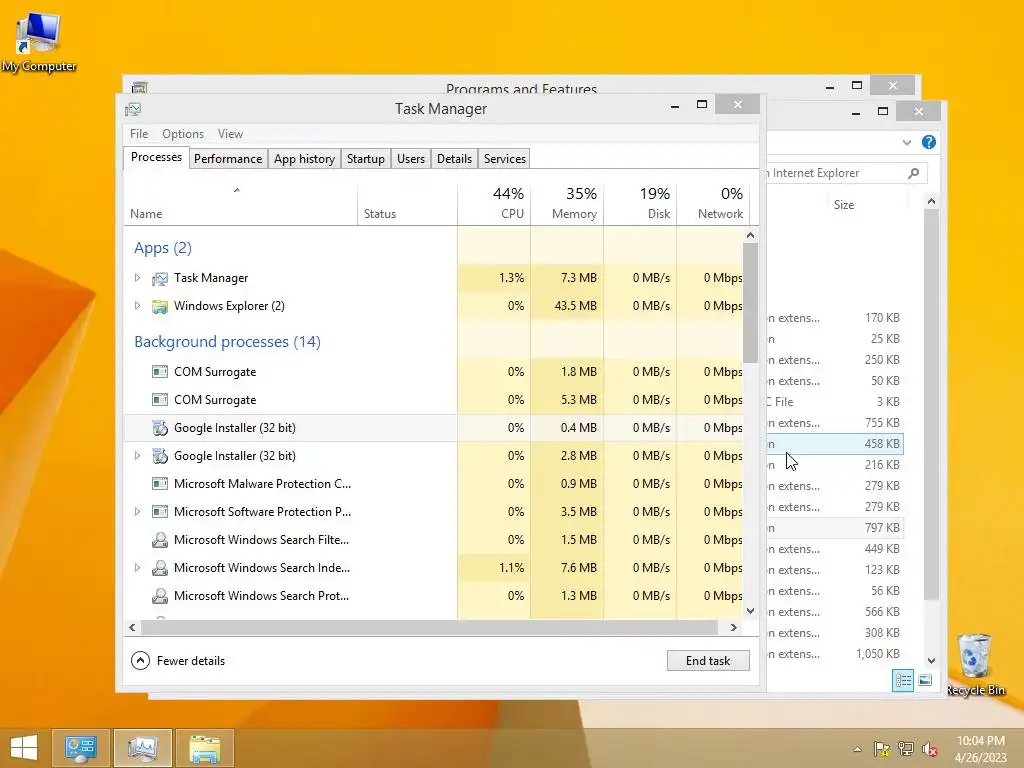Click the Fewer details label

pos(191,661)
